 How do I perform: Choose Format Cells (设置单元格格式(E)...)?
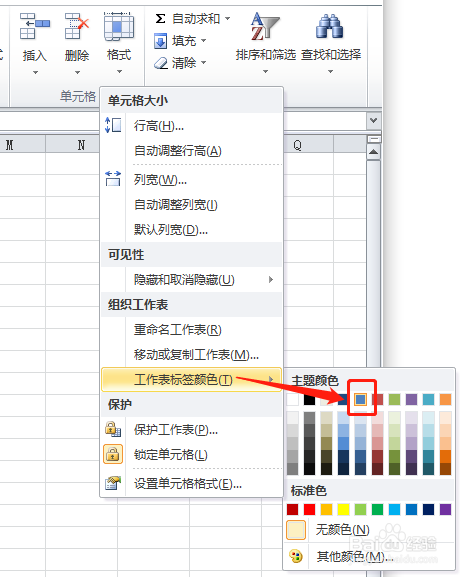(191, 484)
